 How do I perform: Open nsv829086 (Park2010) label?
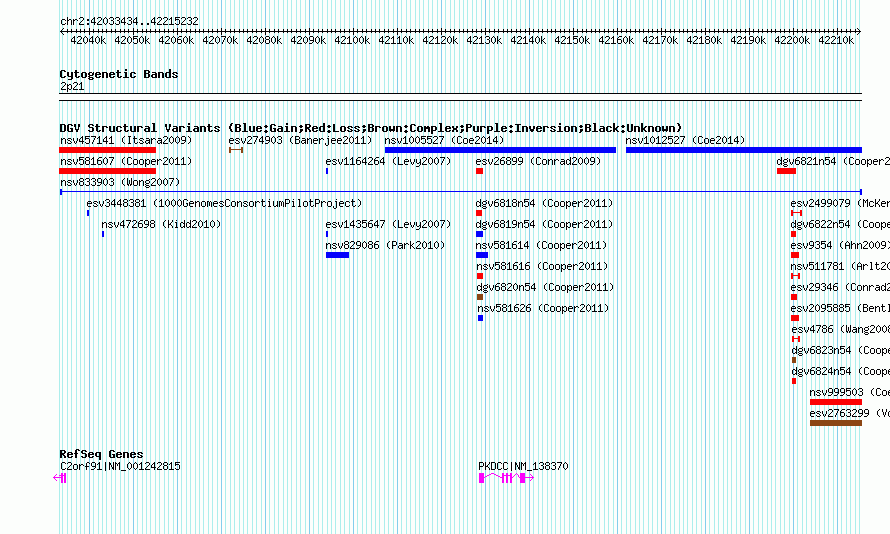click(385, 245)
